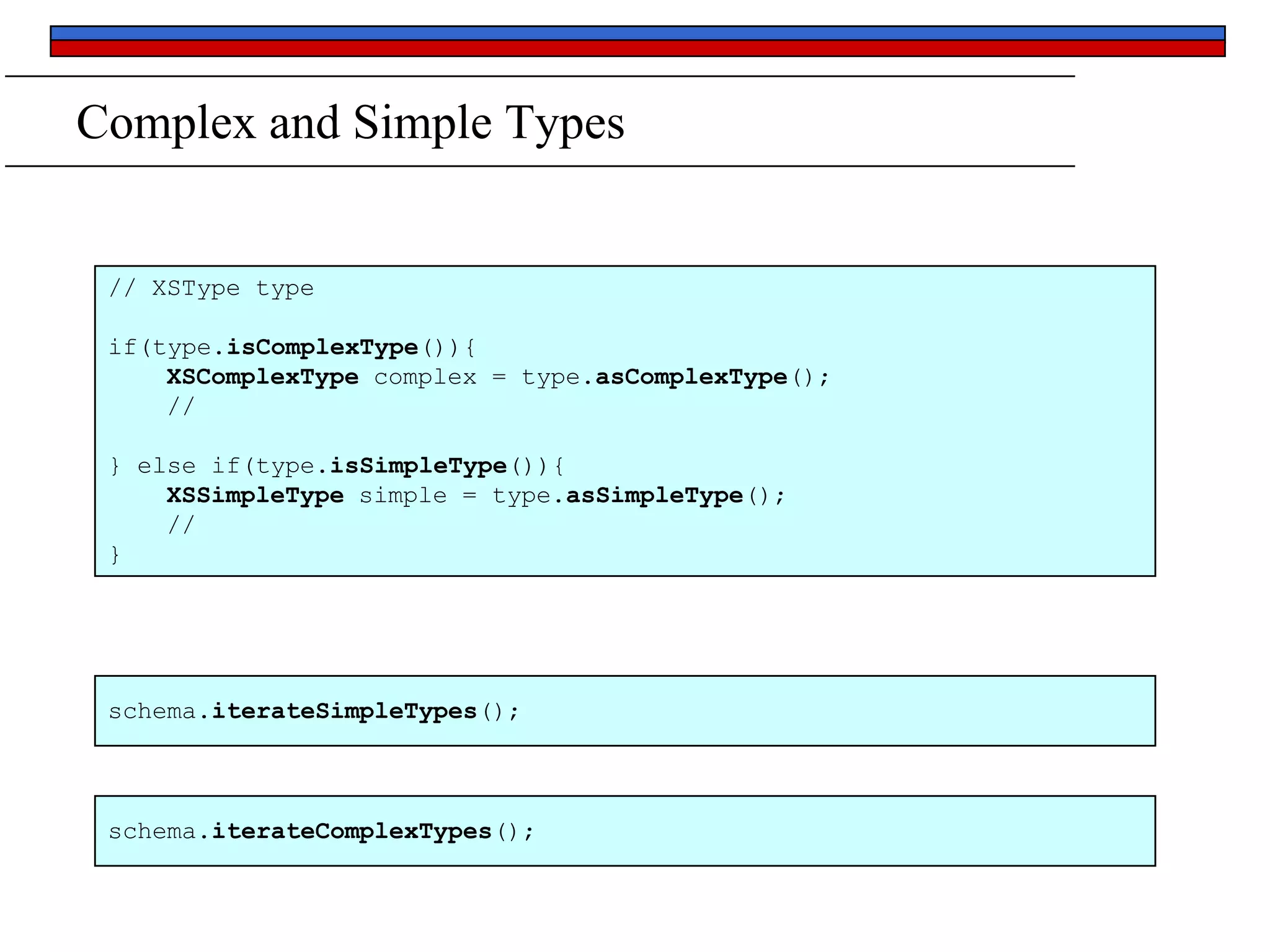This screenshot has width=1270, height=952.
Task: Select the bold 'XSComplexType' declaration
Action: 263,377
